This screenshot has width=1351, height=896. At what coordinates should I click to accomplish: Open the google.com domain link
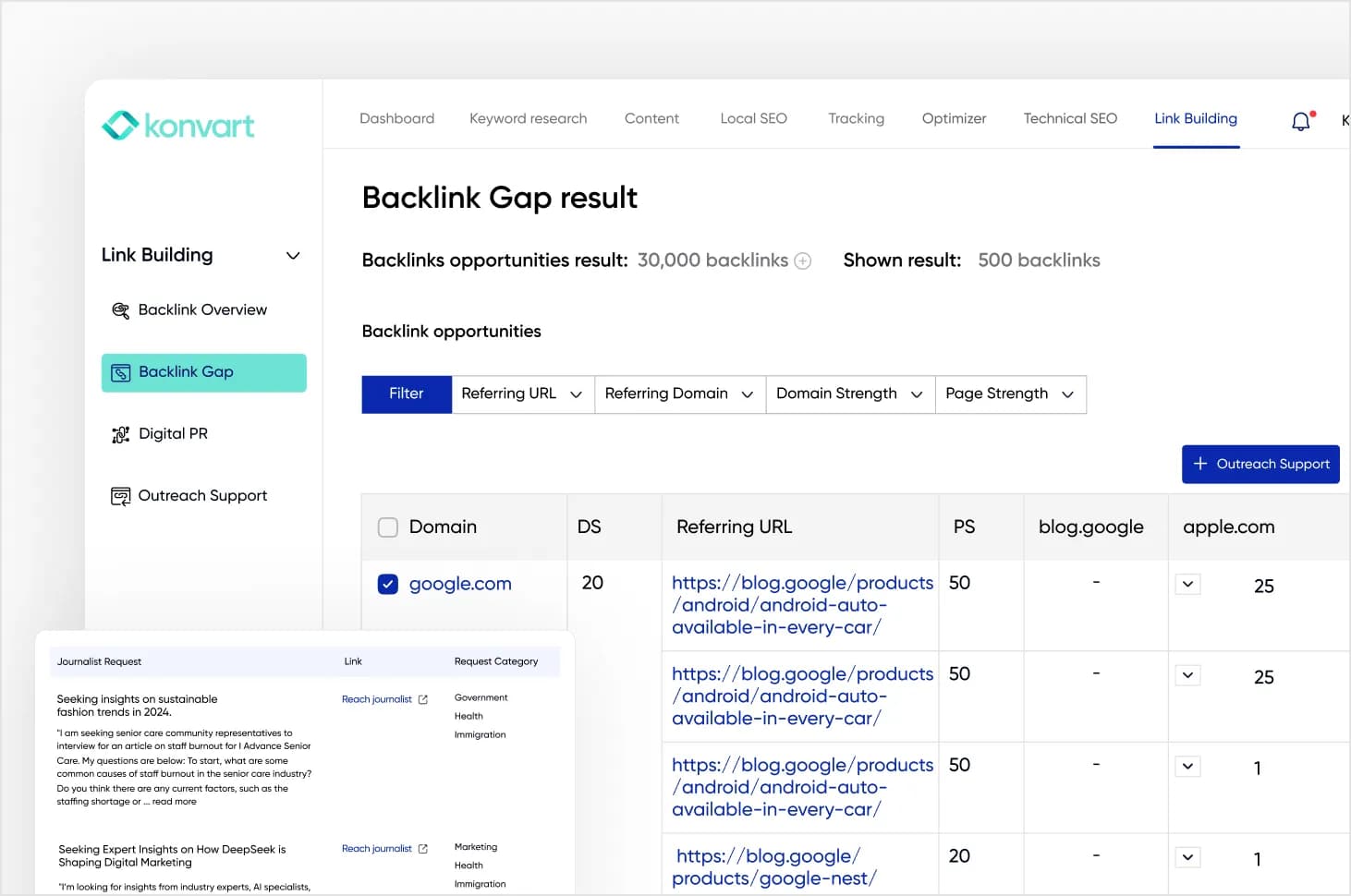[x=460, y=584]
